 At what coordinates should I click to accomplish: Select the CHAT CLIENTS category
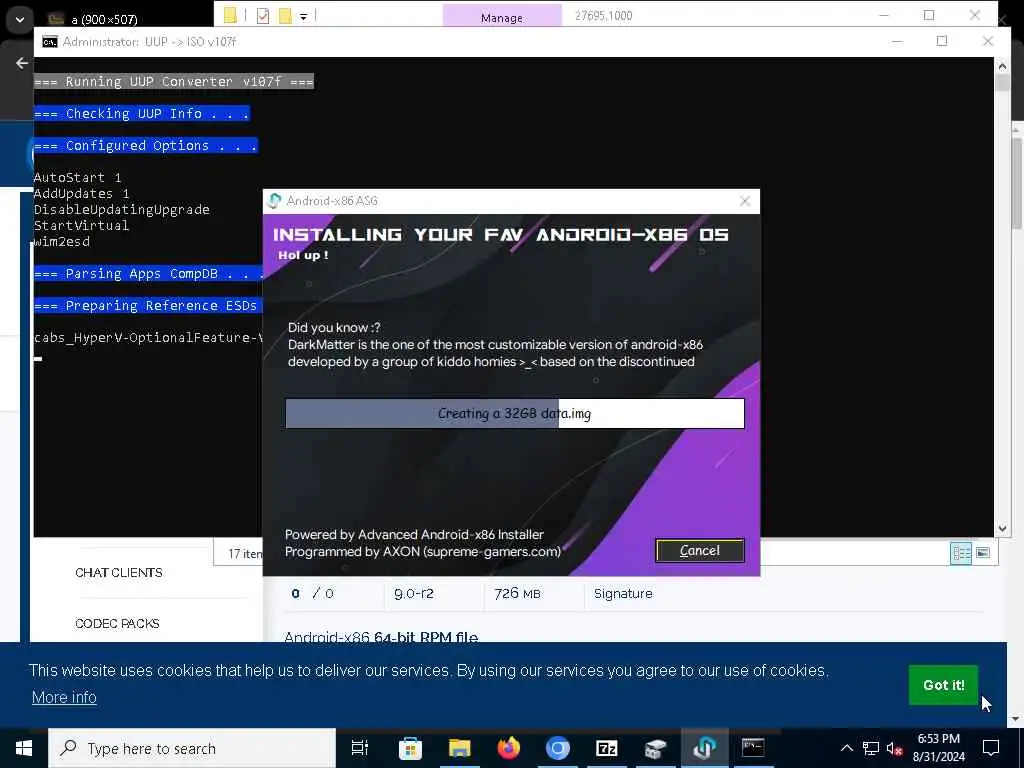point(118,573)
